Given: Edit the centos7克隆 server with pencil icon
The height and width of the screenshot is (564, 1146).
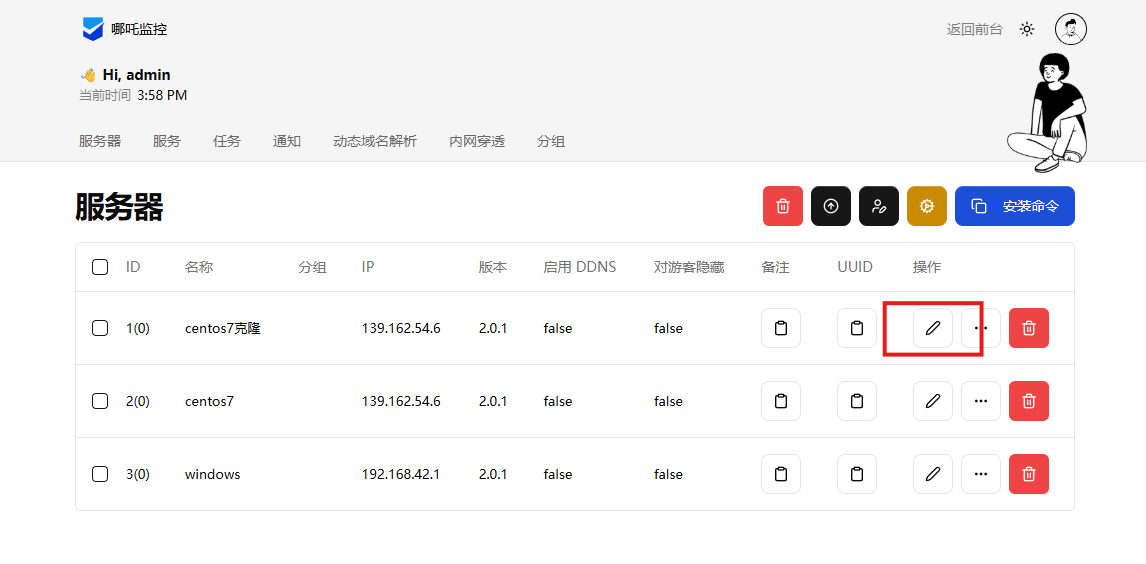Looking at the screenshot, I should click(933, 328).
